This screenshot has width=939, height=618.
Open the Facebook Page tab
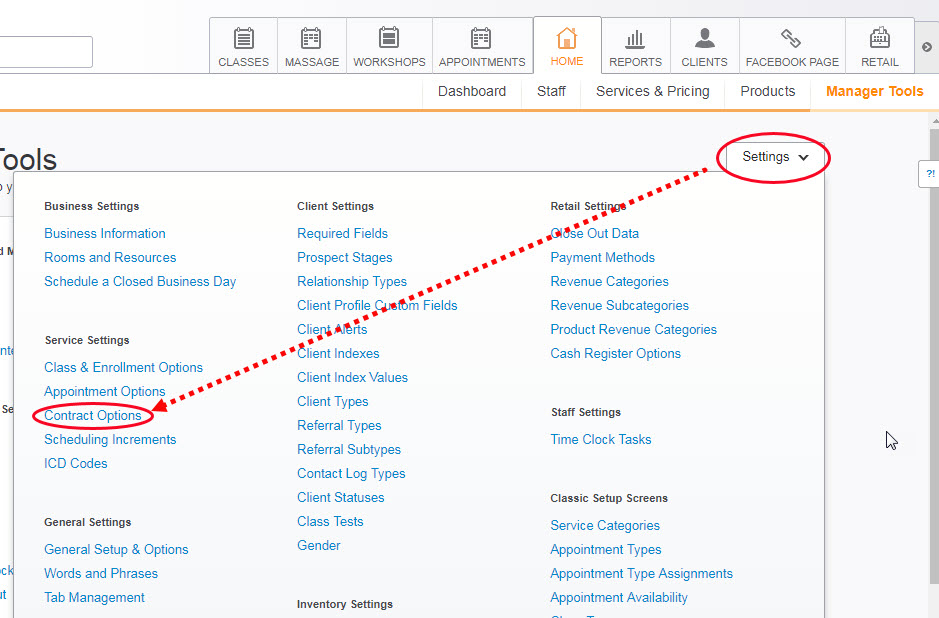point(792,46)
